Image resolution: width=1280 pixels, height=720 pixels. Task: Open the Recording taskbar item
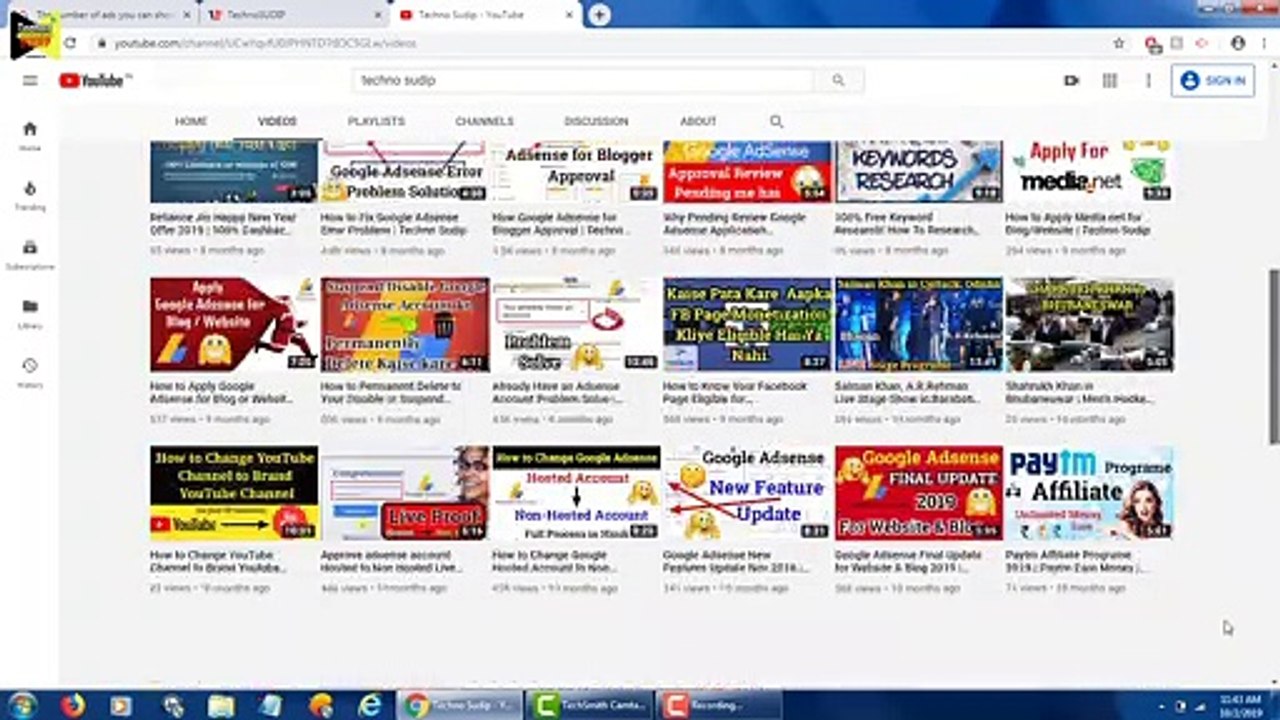[x=719, y=706]
